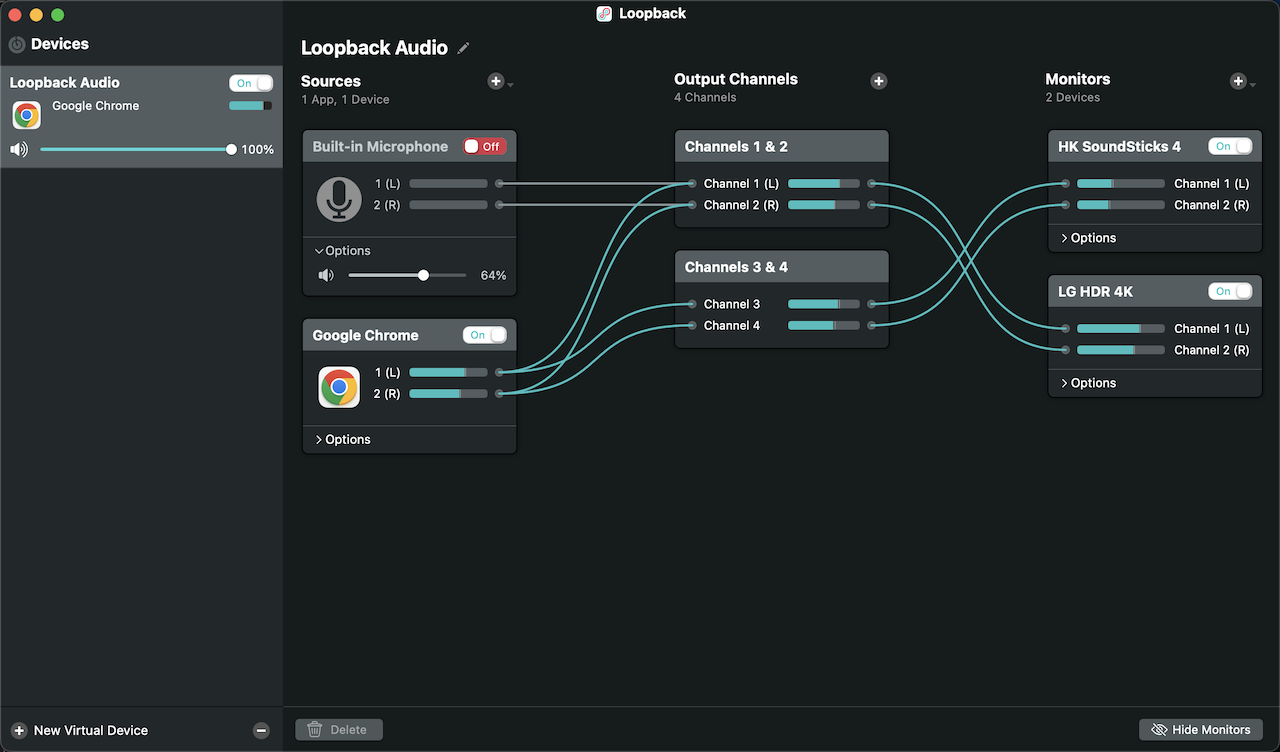Click the plus icon beside Output Channels
The height and width of the screenshot is (752, 1280).
pyautogui.click(x=879, y=81)
